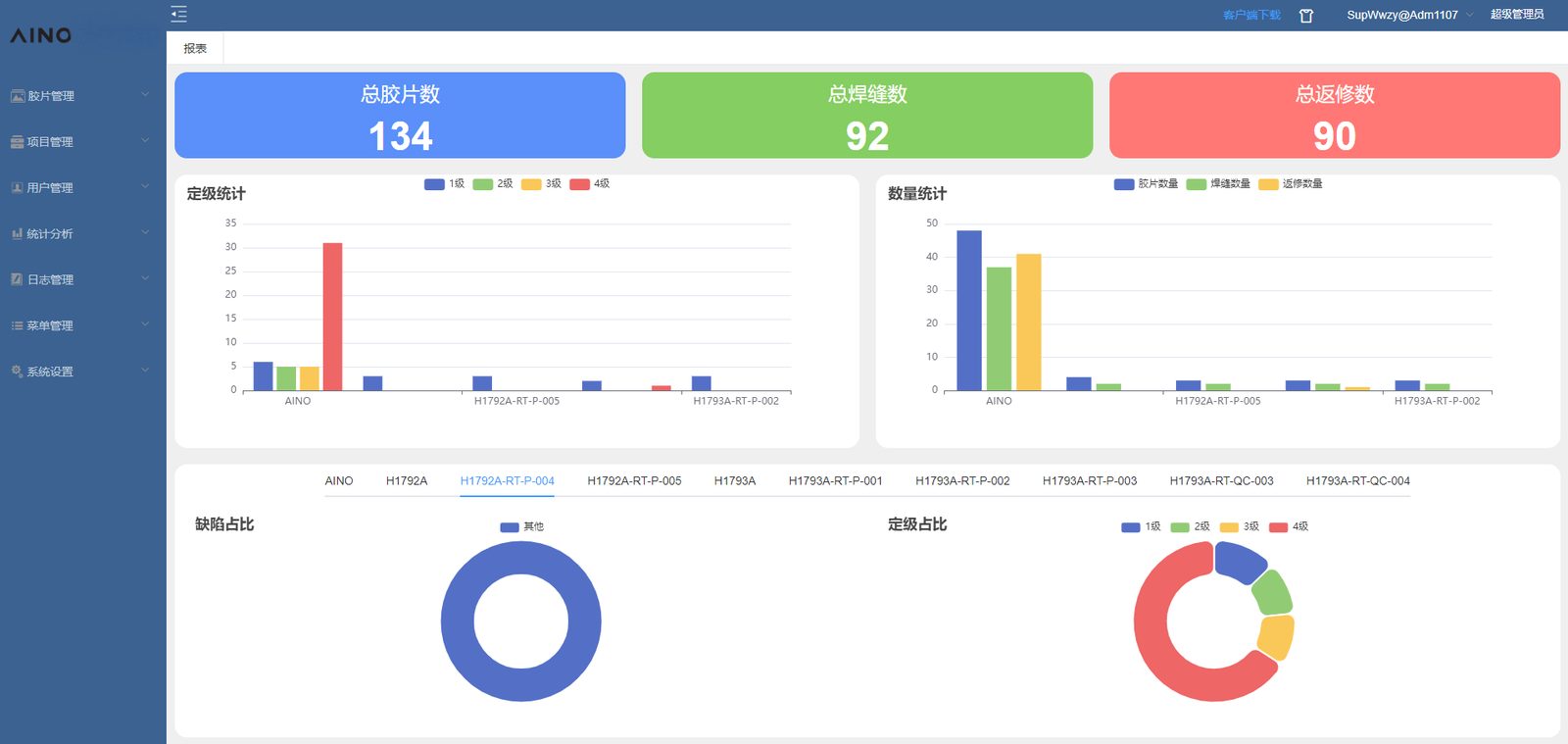The image size is (1568, 744).
Task: Click the 系统设置 gear icon
Action: coord(17,372)
